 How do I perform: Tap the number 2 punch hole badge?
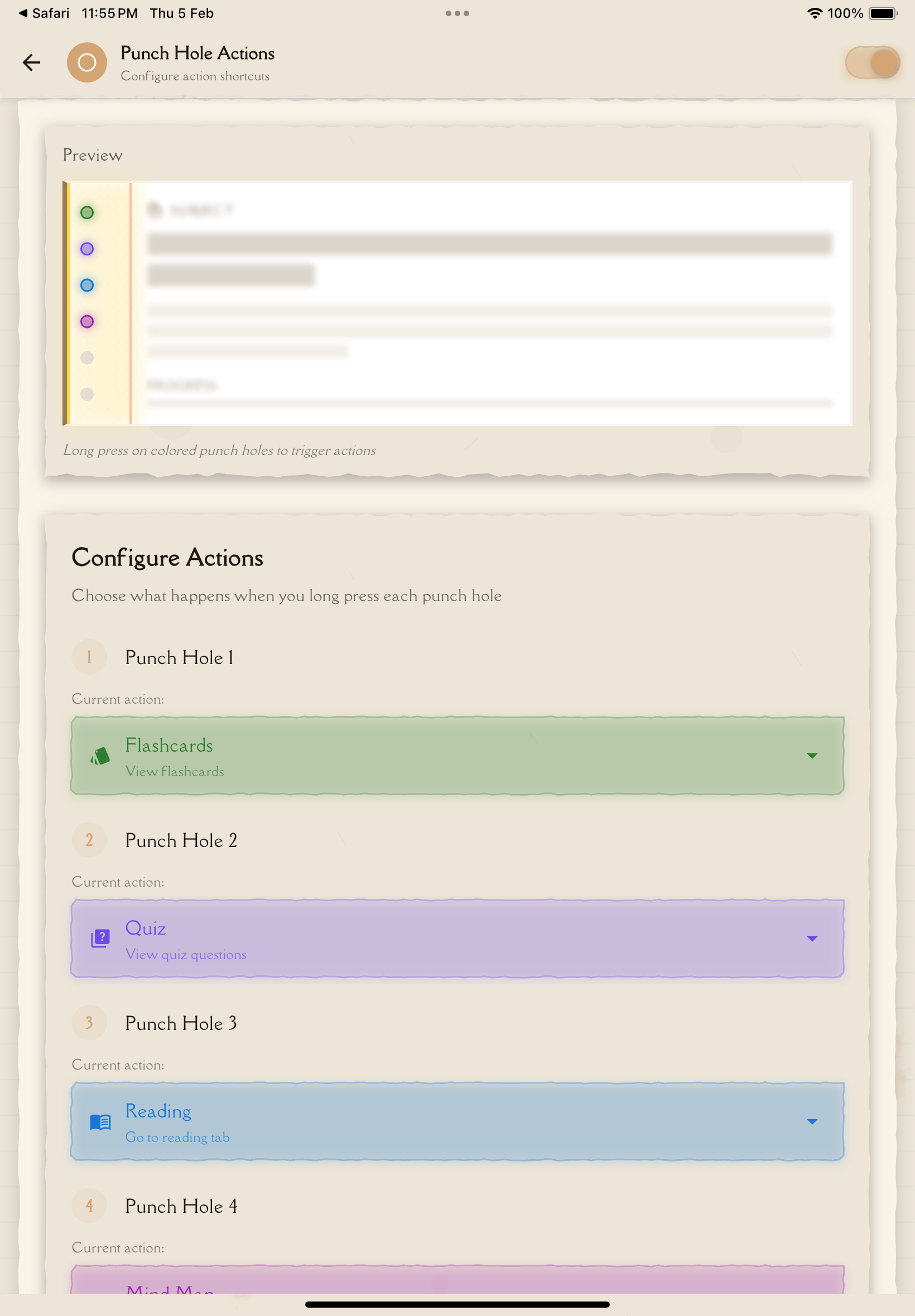click(x=89, y=840)
